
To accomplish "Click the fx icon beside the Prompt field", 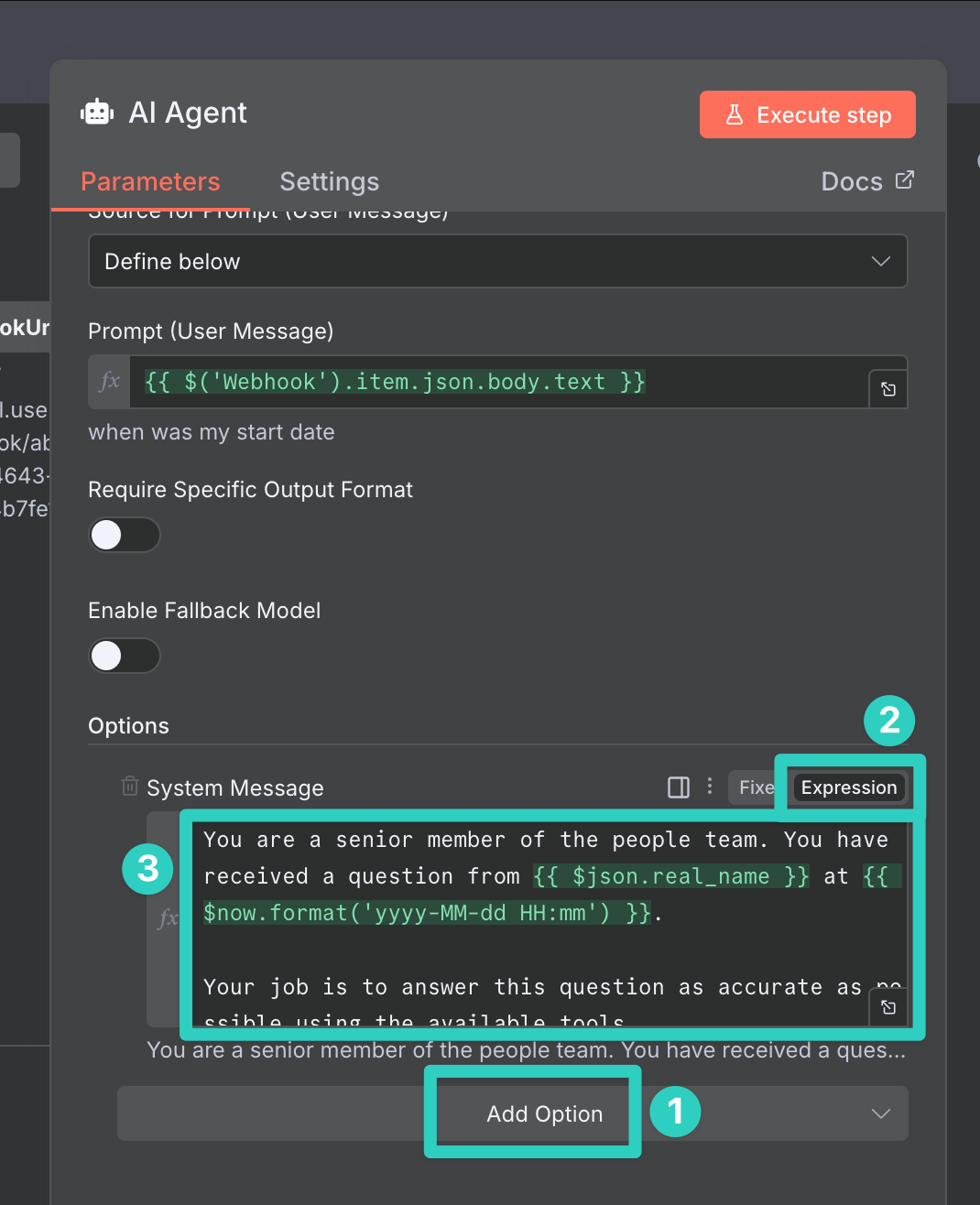I will point(110,382).
